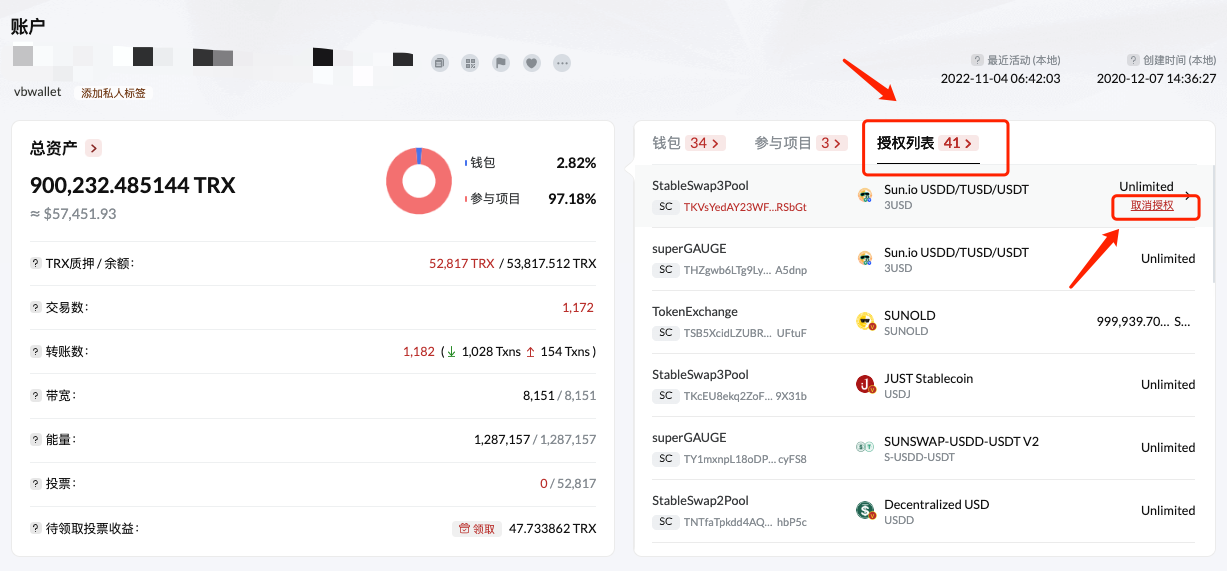Click the 参与项目 97.18% legend entry

tap(530, 199)
